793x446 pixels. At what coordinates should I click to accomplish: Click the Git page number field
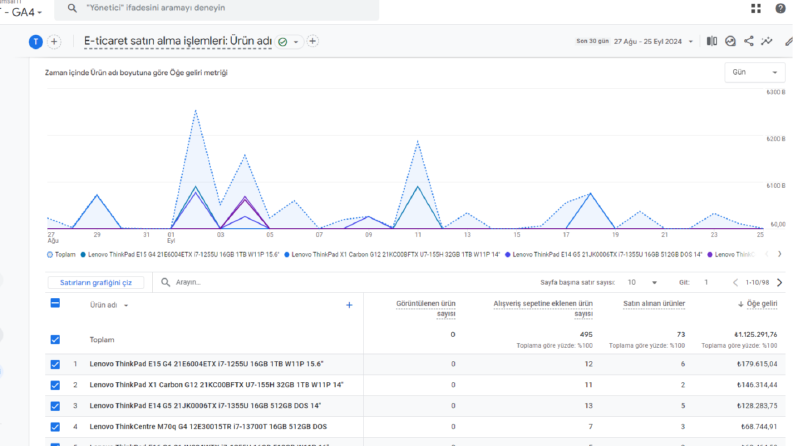point(706,282)
